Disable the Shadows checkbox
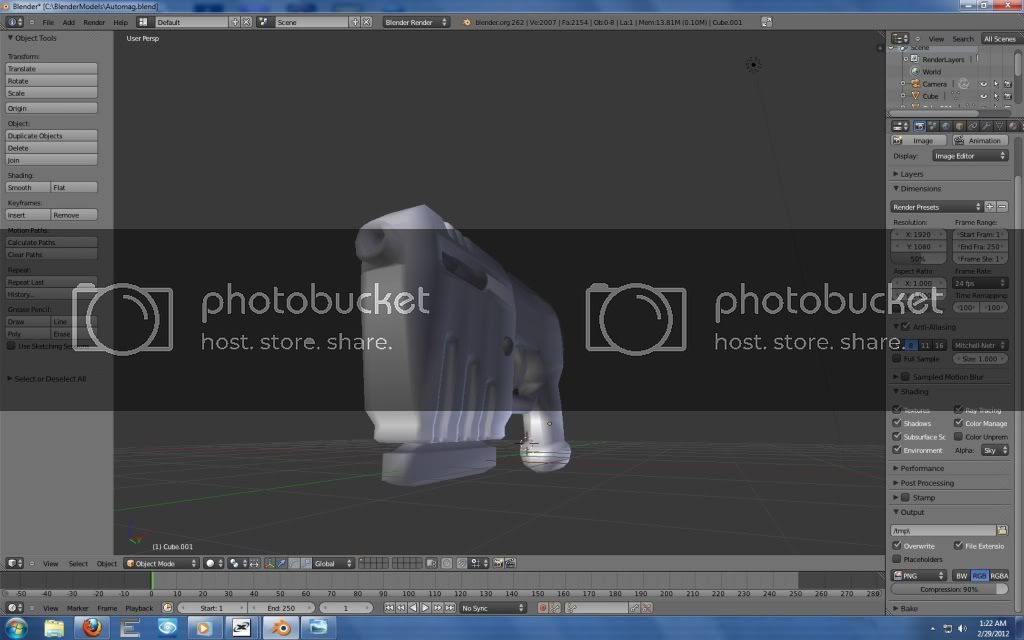This screenshot has width=1024, height=640. (x=897, y=423)
